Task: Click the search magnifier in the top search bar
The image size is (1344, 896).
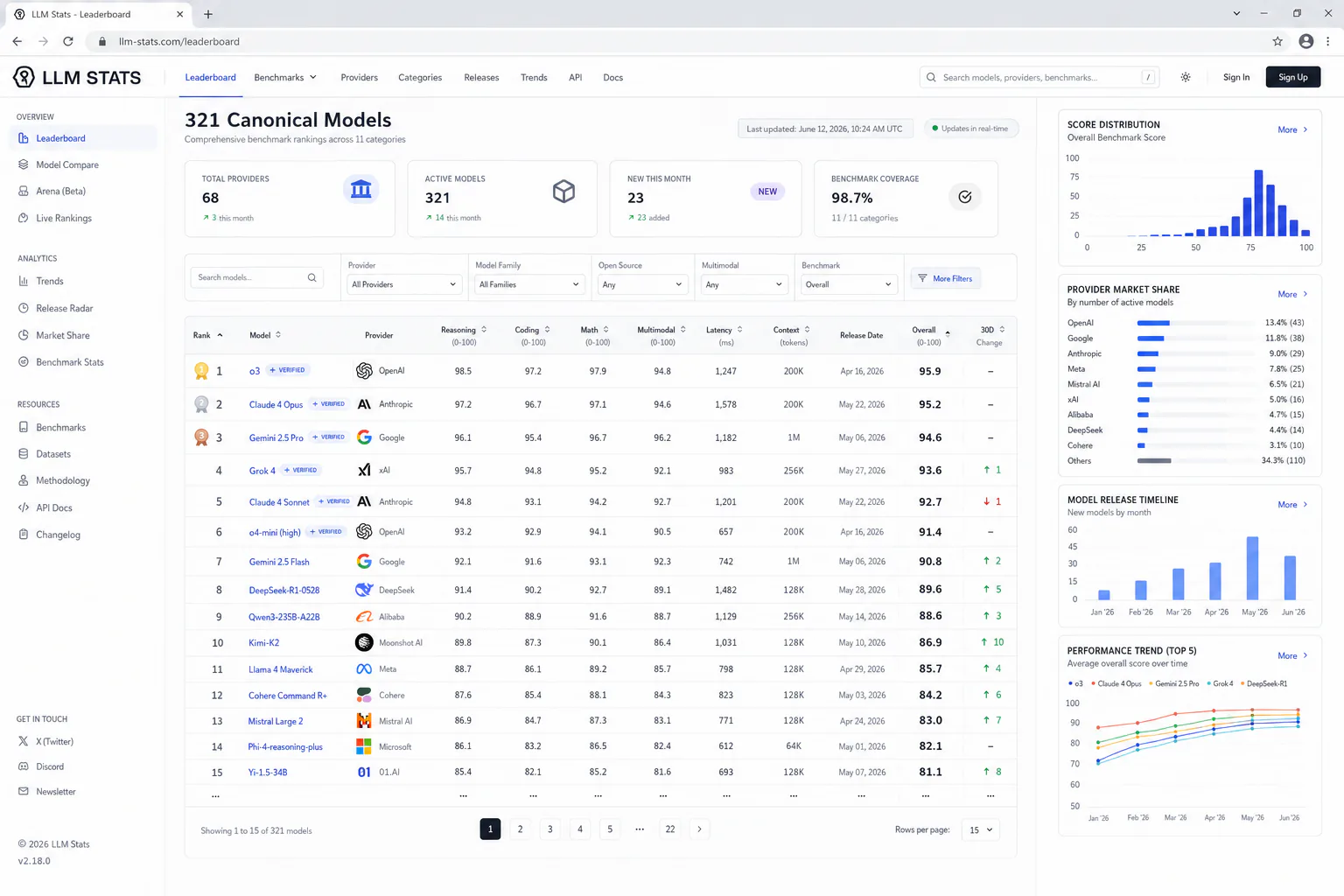Action: point(931,77)
